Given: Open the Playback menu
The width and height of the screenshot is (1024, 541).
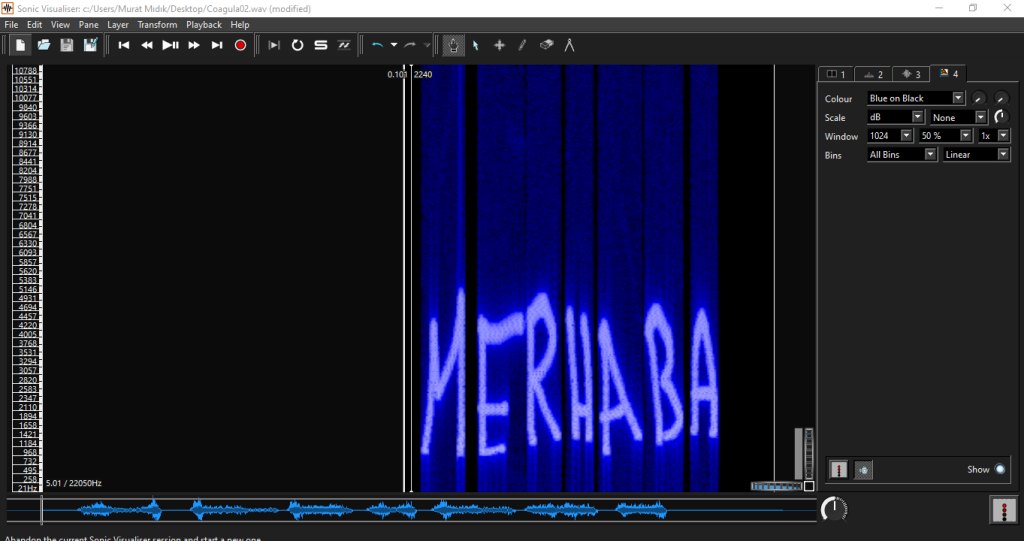Looking at the screenshot, I should click(x=204, y=24).
